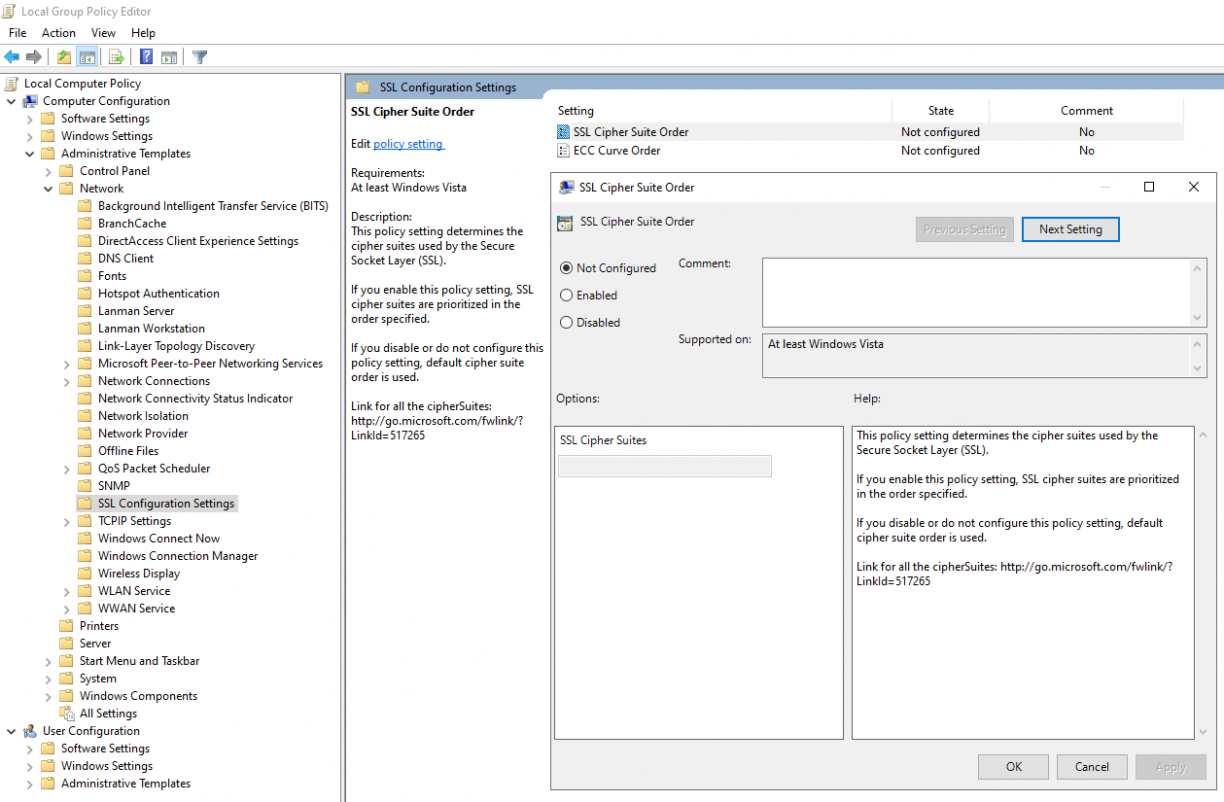
Task: Click the Show/Hide Action Pane icon
Action: pyautogui.click(x=169, y=57)
